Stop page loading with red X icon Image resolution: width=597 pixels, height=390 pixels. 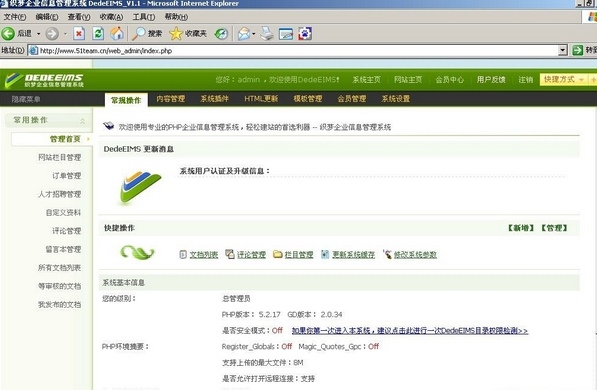coord(79,34)
